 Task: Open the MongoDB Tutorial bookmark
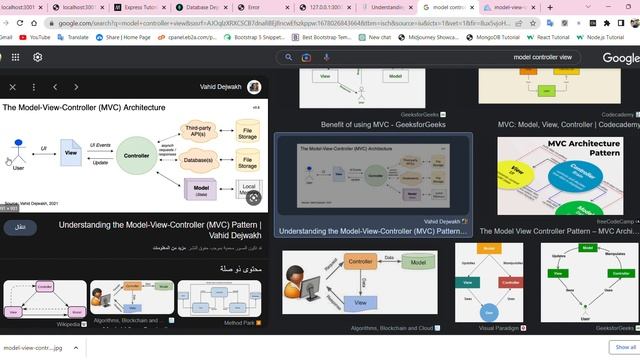click(x=493, y=37)
